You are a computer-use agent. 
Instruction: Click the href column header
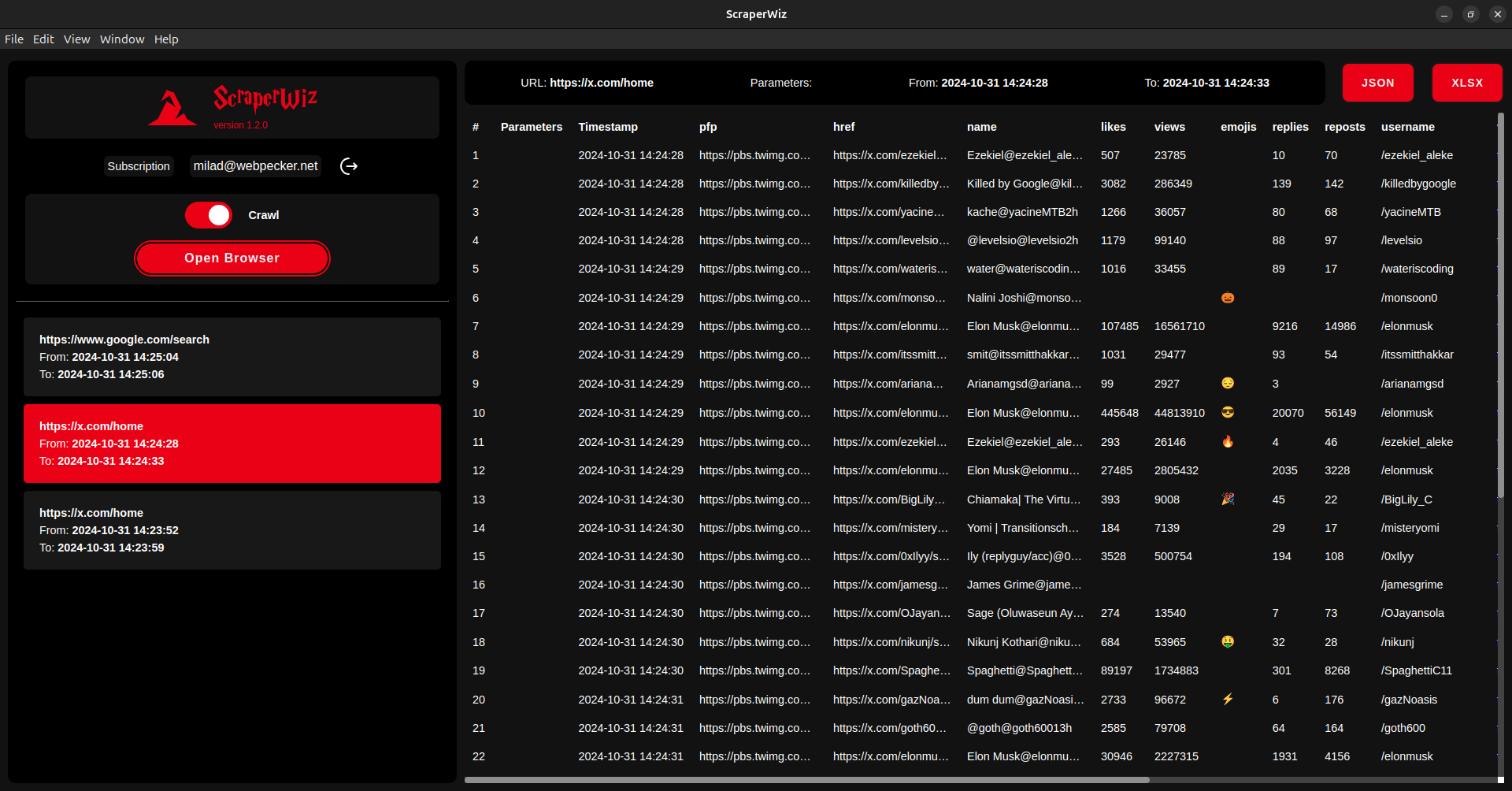[x=844, y=127]
